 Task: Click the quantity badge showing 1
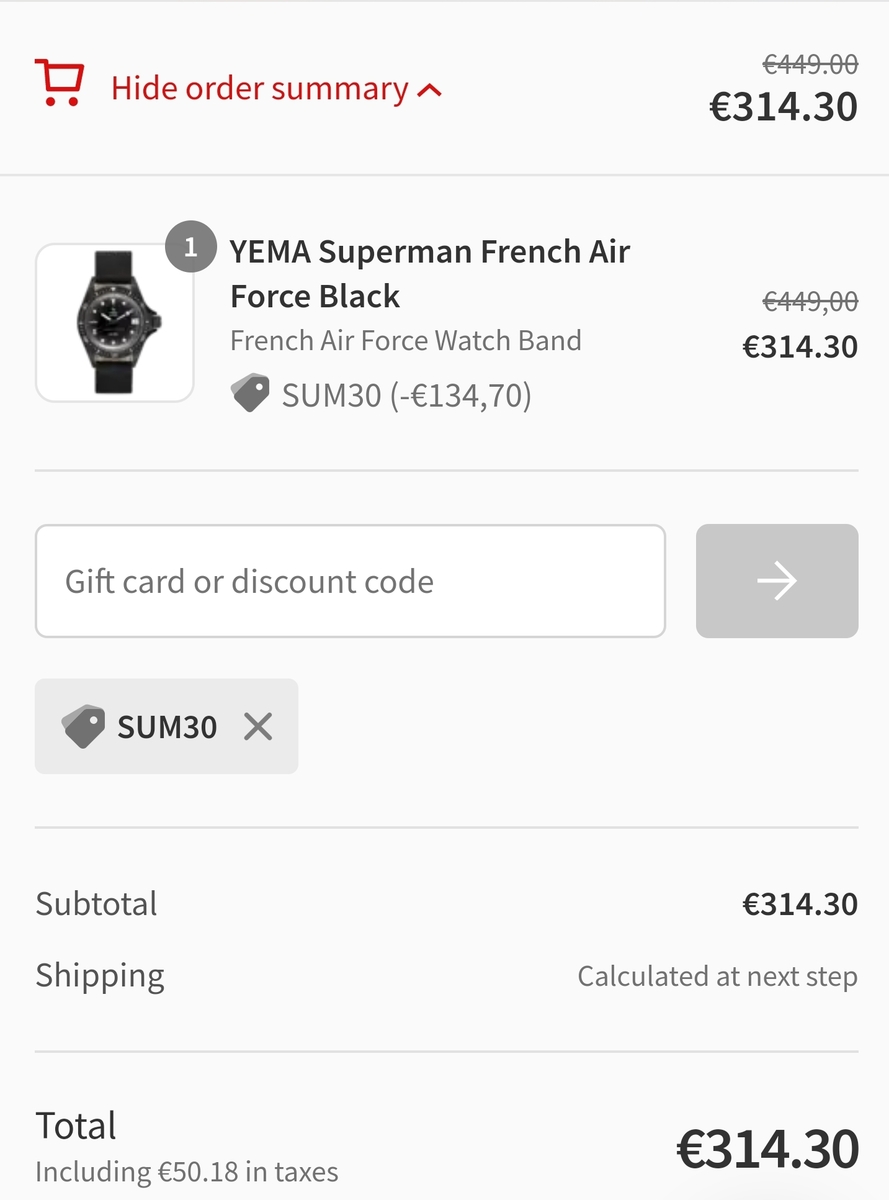(190, 246)
